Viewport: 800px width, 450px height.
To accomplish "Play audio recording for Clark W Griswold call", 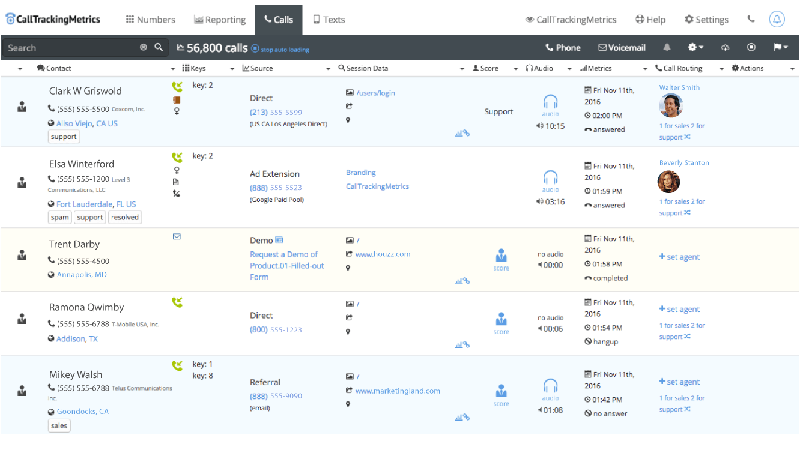I will pyautogui.click(x=550, y=103).
